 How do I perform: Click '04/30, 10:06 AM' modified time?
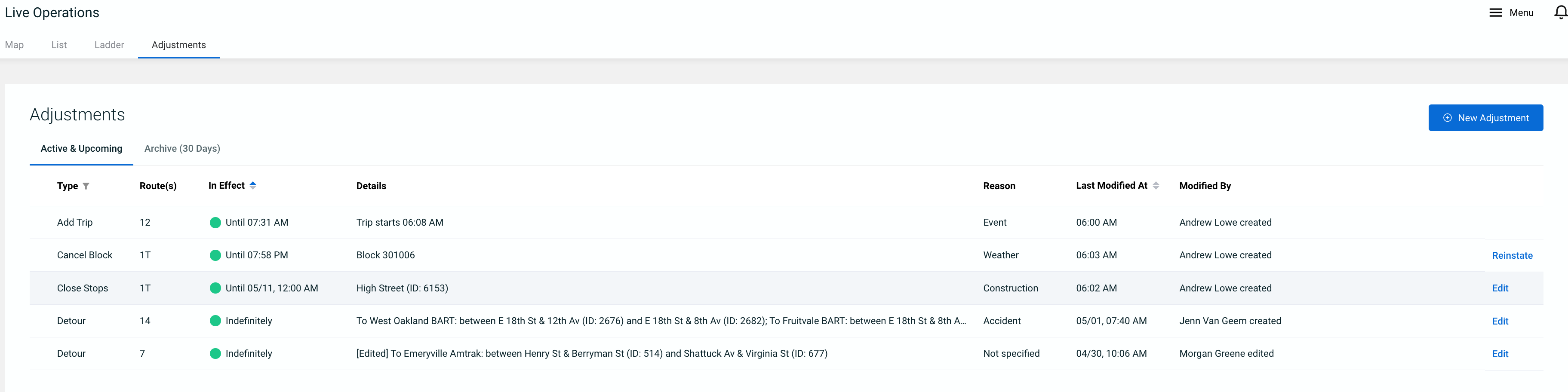(x=1111, y=354)
